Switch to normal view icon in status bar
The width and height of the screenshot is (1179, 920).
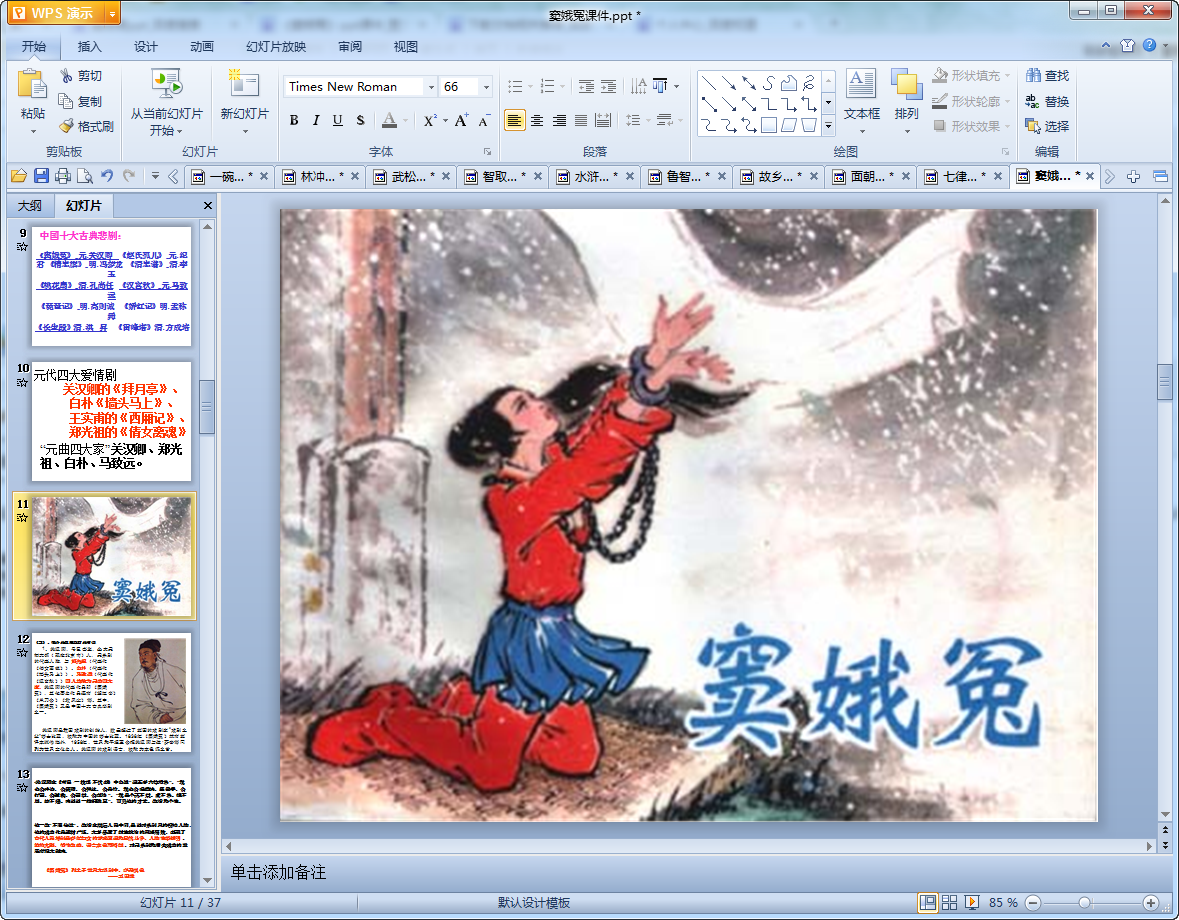(x=928, y=903)
